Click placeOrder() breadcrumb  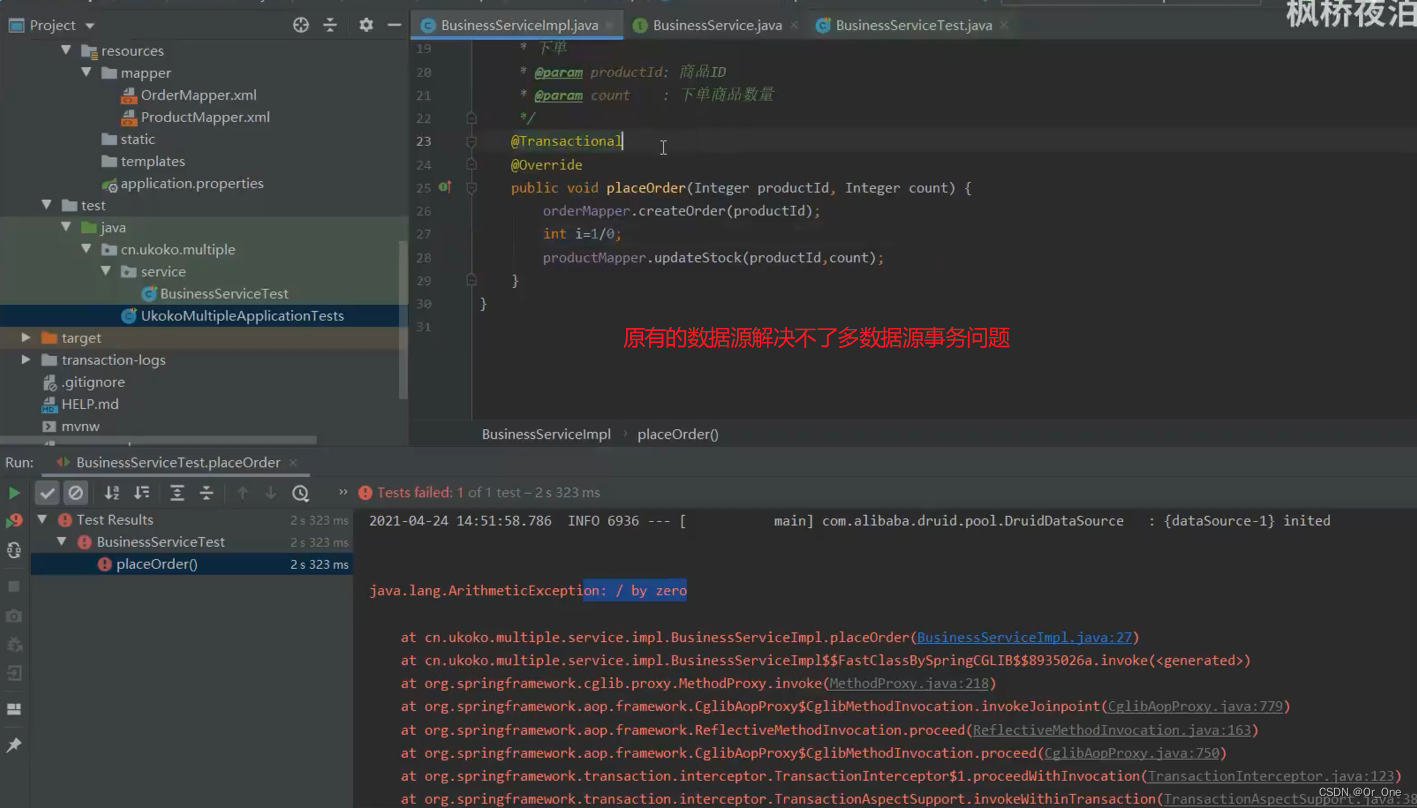[678, 434]
